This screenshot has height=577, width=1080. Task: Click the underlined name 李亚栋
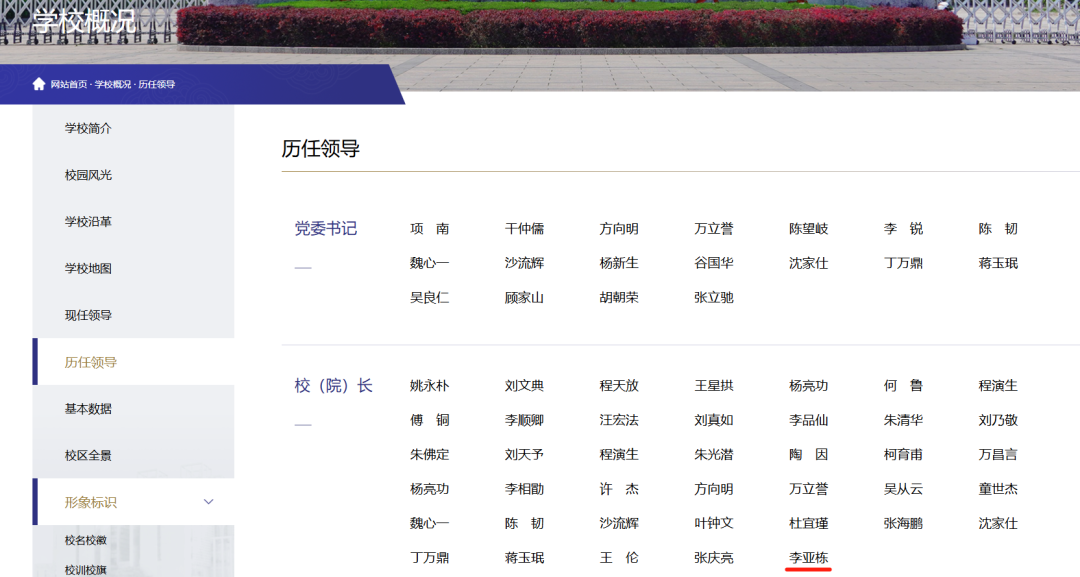[809, 557]
